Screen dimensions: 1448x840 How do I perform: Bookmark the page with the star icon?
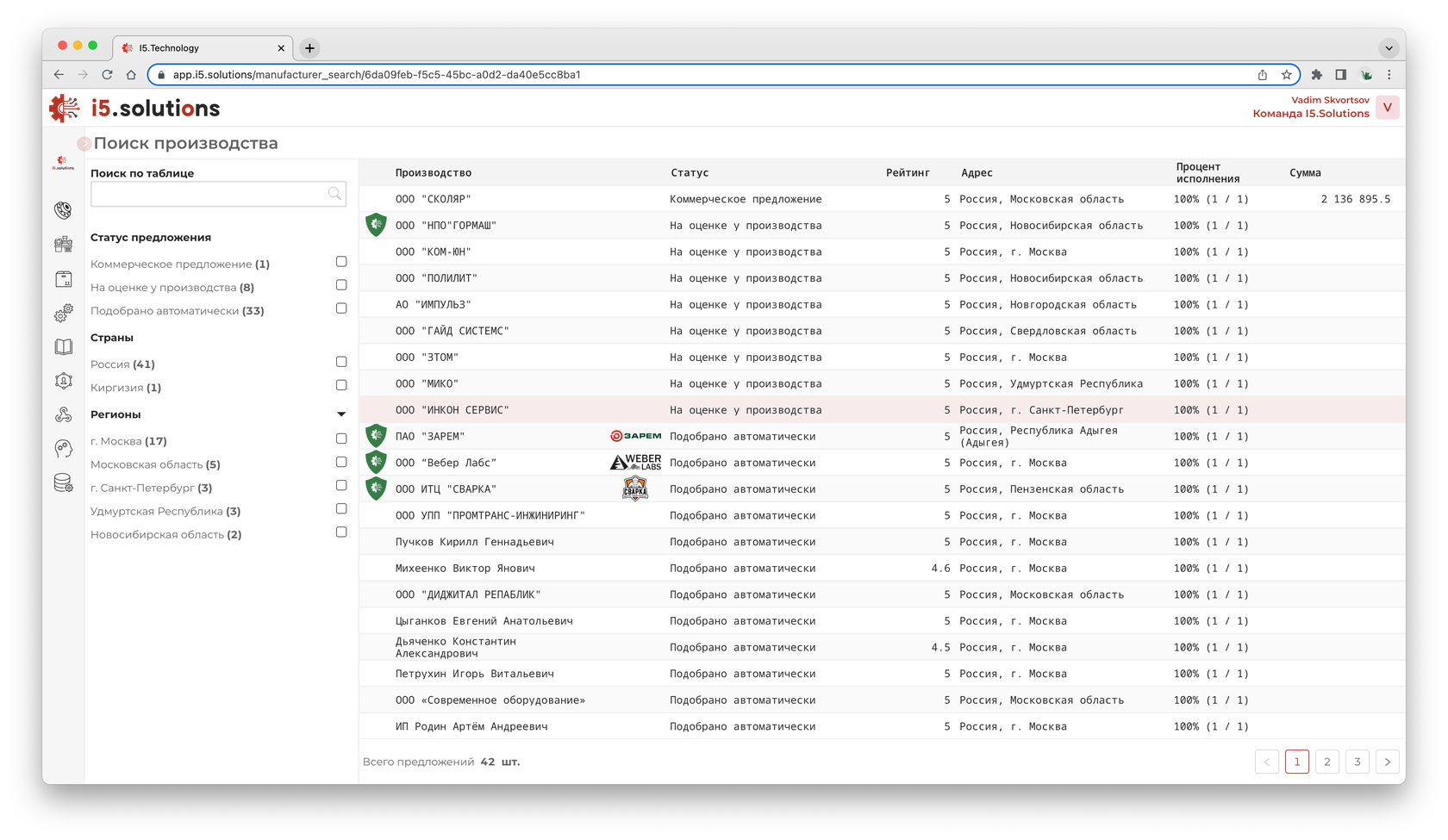tap(1287, 75)
